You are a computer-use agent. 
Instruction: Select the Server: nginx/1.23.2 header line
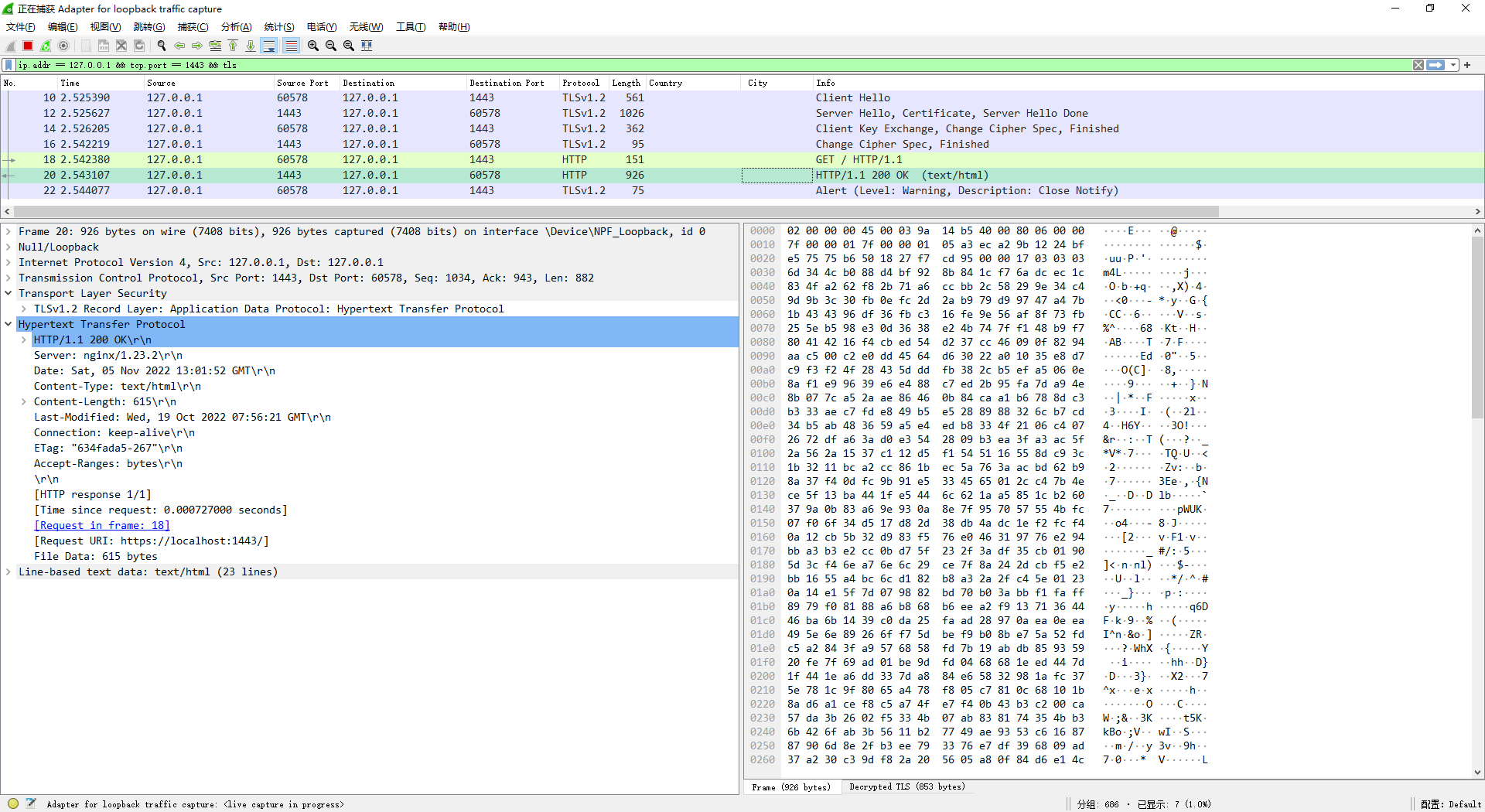108,355
